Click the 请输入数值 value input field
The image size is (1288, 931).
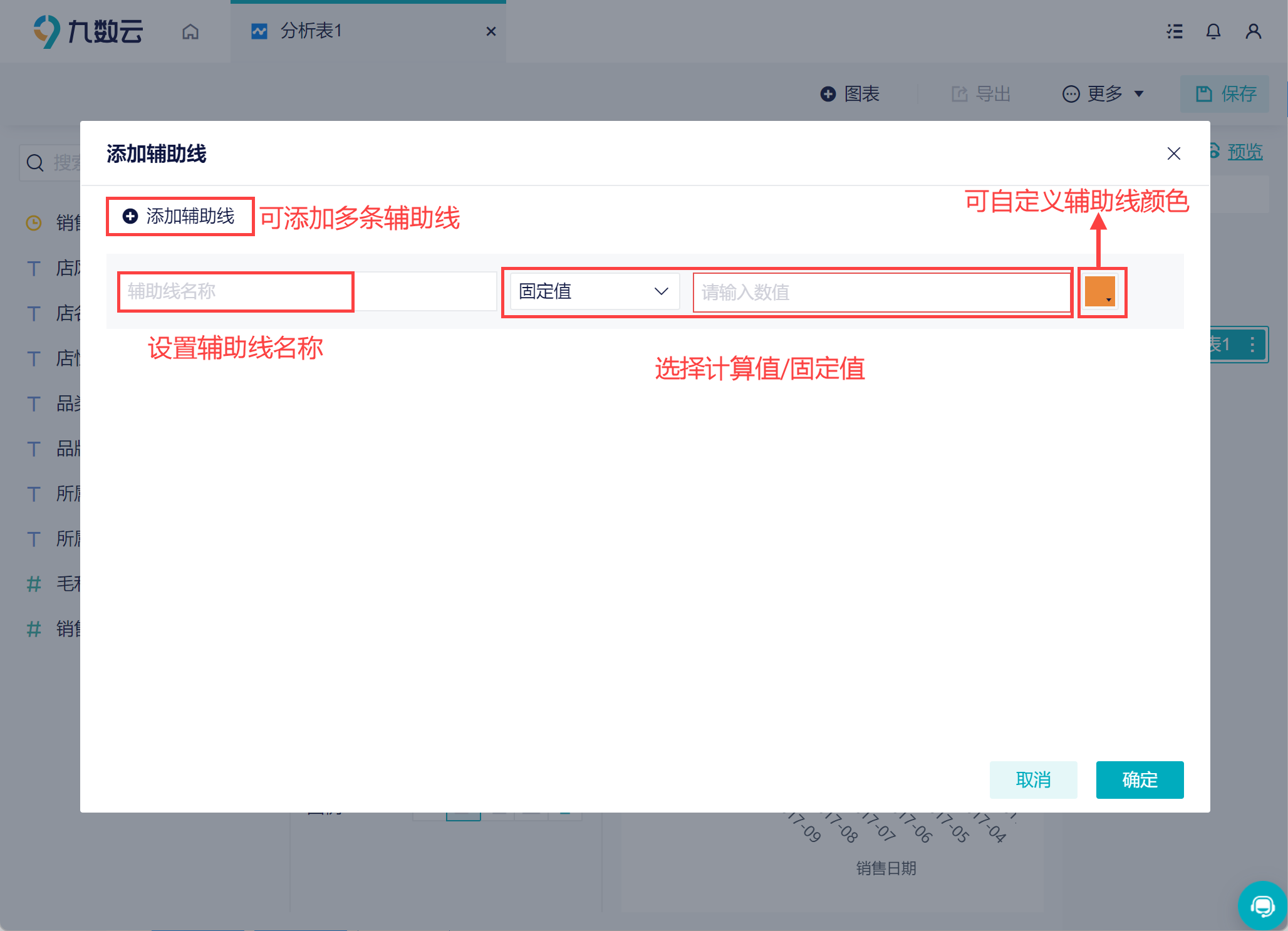click(881, 292)
